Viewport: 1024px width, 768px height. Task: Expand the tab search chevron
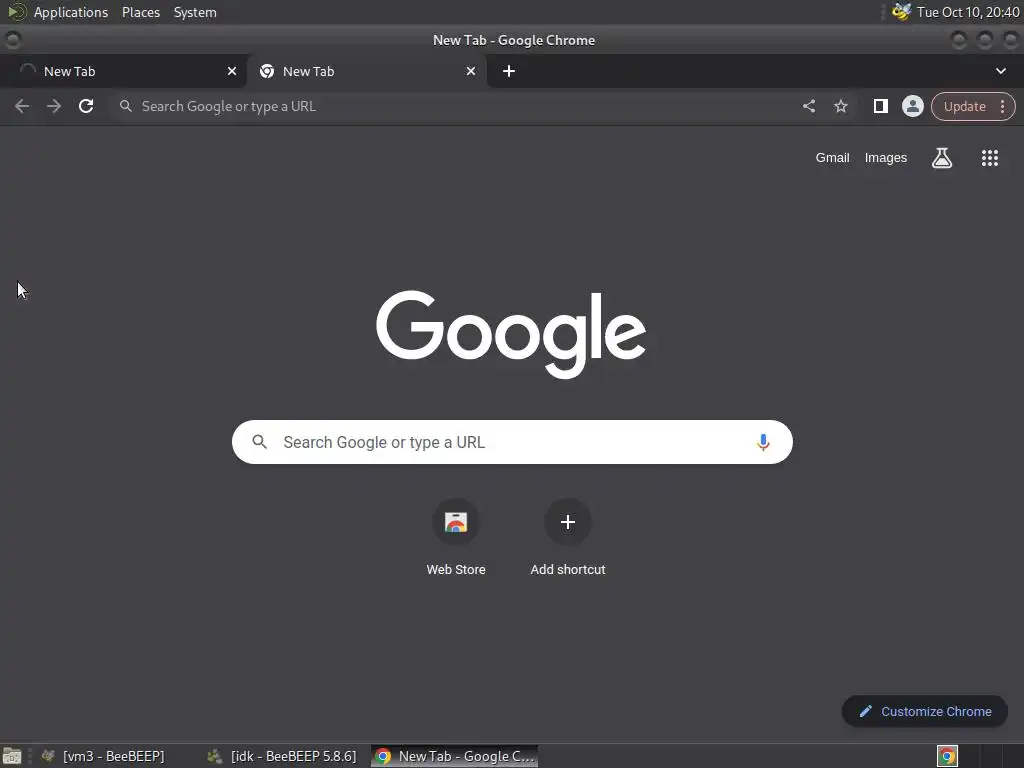click(x=1000, y=71)
